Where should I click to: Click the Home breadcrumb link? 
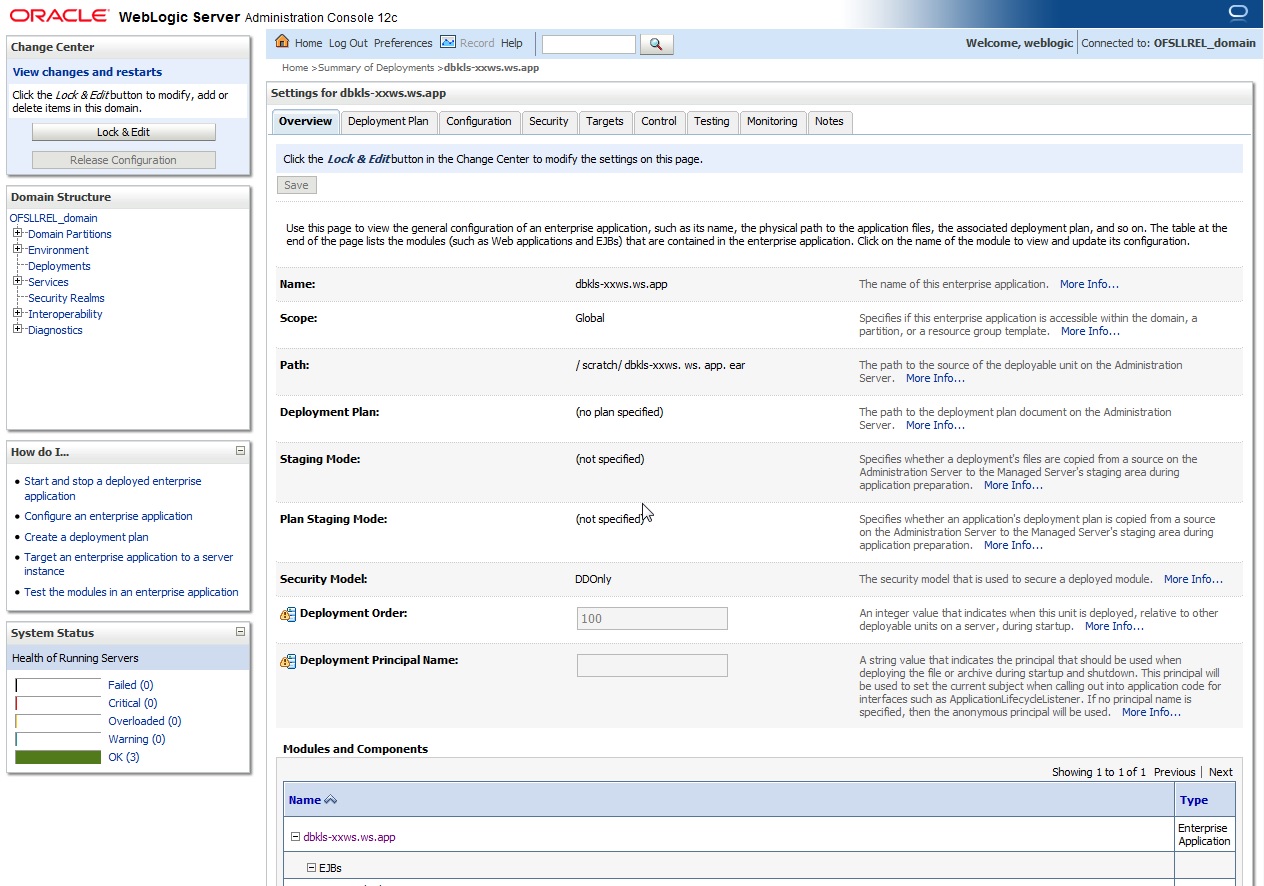[295, 68]
